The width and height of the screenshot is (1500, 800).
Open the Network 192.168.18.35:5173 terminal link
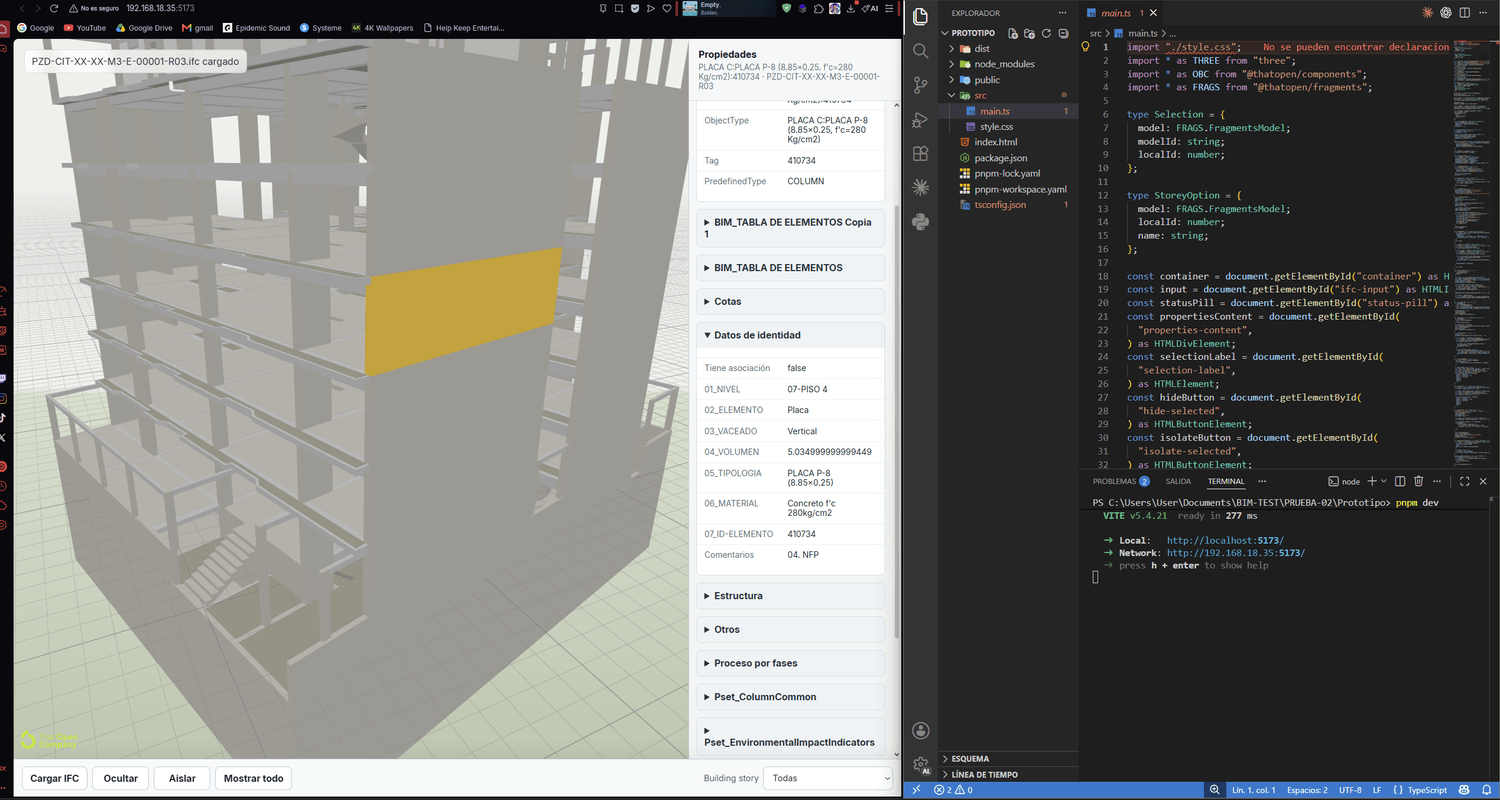coord(1236,553)
